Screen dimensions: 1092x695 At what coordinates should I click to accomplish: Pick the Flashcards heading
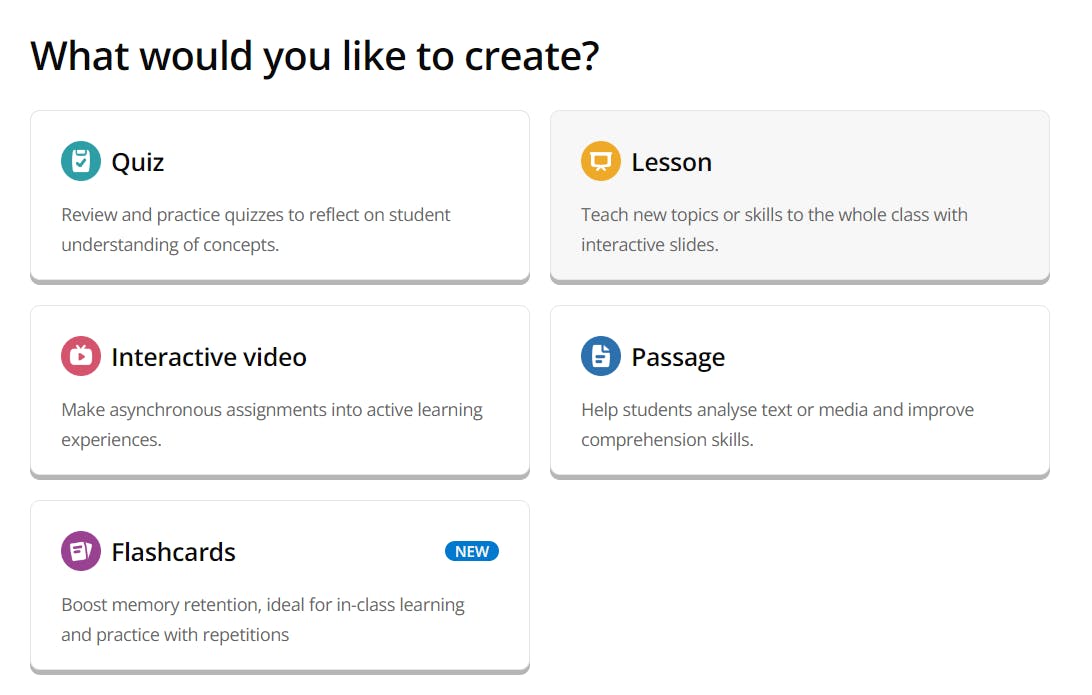173,552
